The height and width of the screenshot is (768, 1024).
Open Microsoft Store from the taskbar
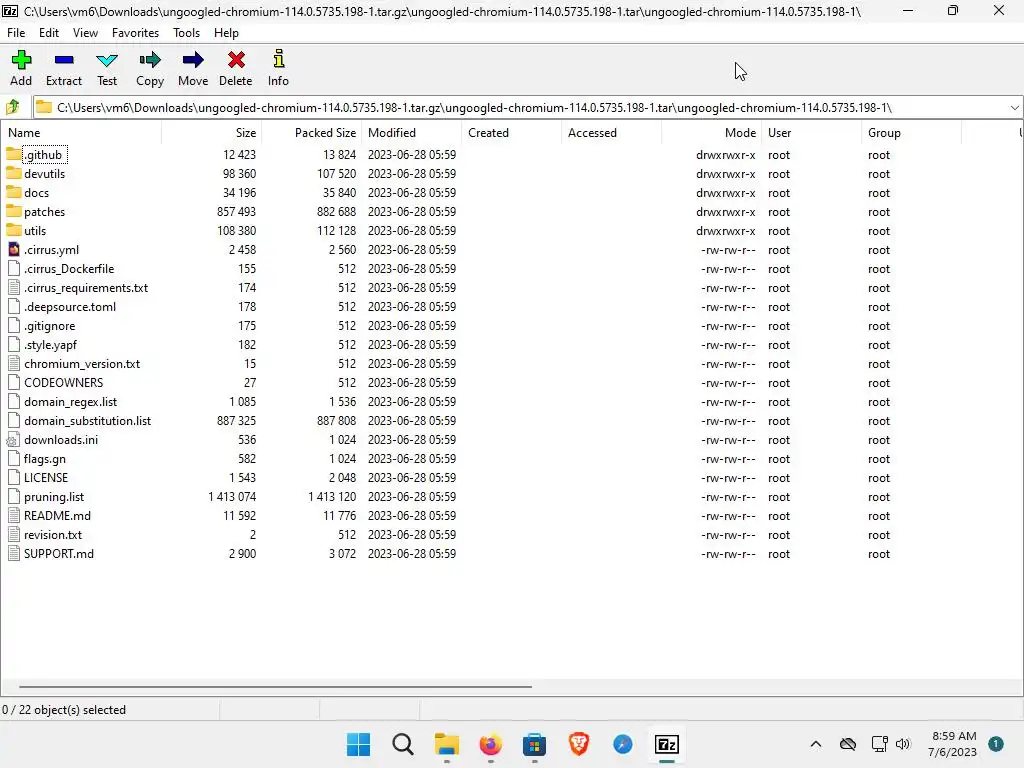click(x=534, y=744)
